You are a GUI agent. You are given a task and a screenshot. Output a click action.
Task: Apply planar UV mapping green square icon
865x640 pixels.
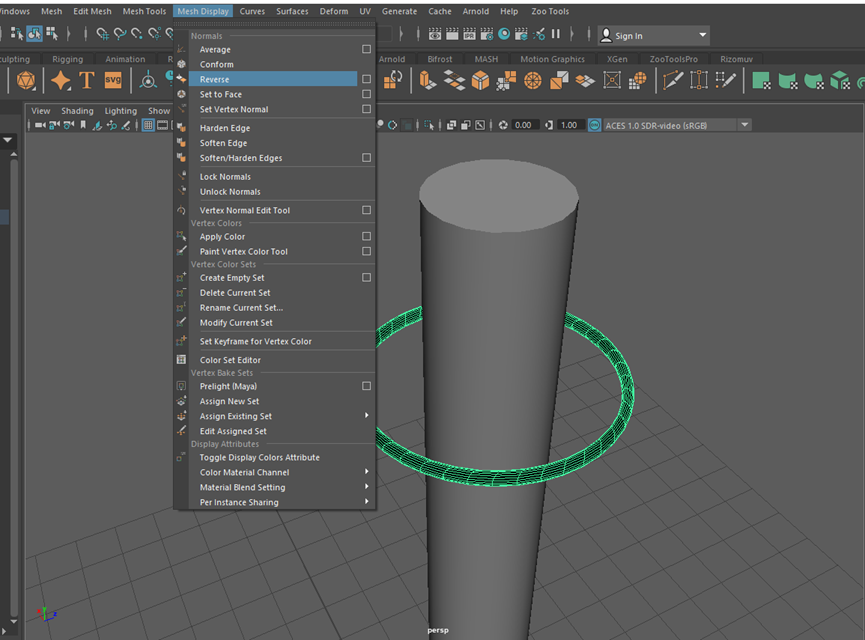point(761,81)
